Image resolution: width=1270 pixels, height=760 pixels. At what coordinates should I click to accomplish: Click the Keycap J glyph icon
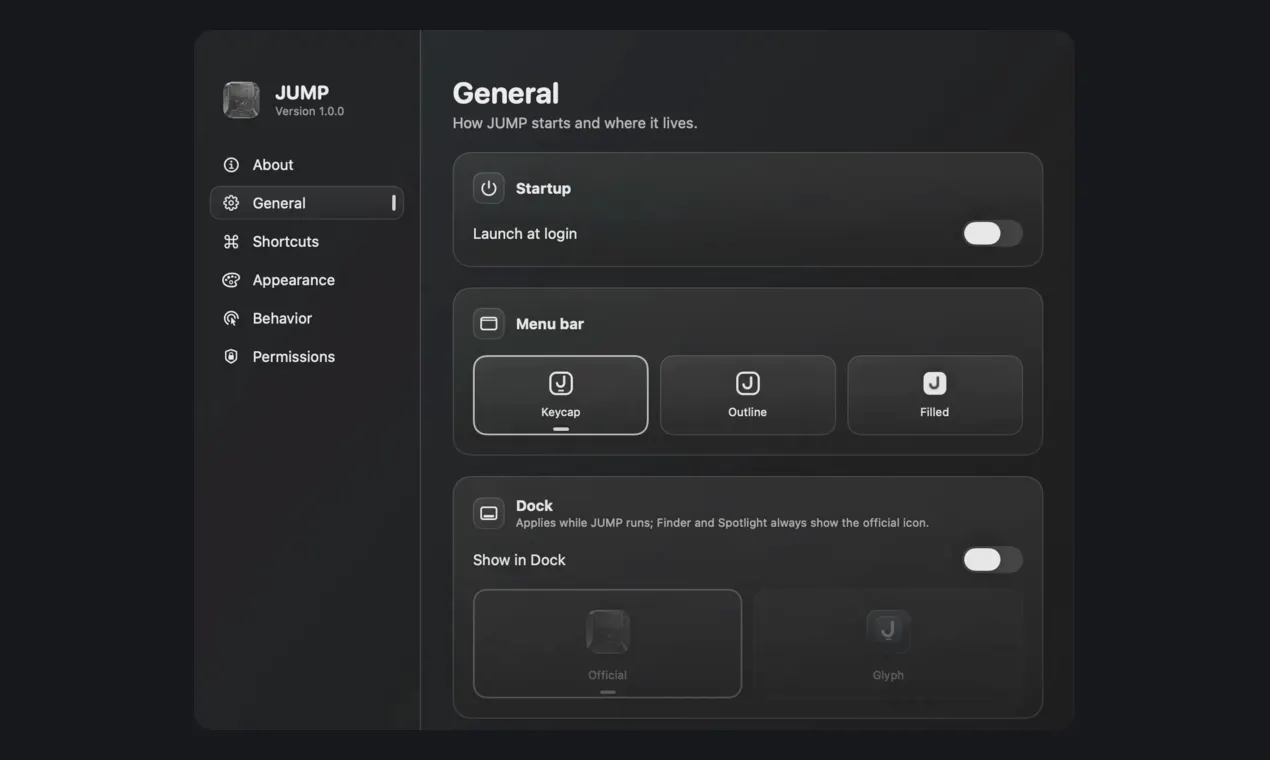(x=561, y=383)
